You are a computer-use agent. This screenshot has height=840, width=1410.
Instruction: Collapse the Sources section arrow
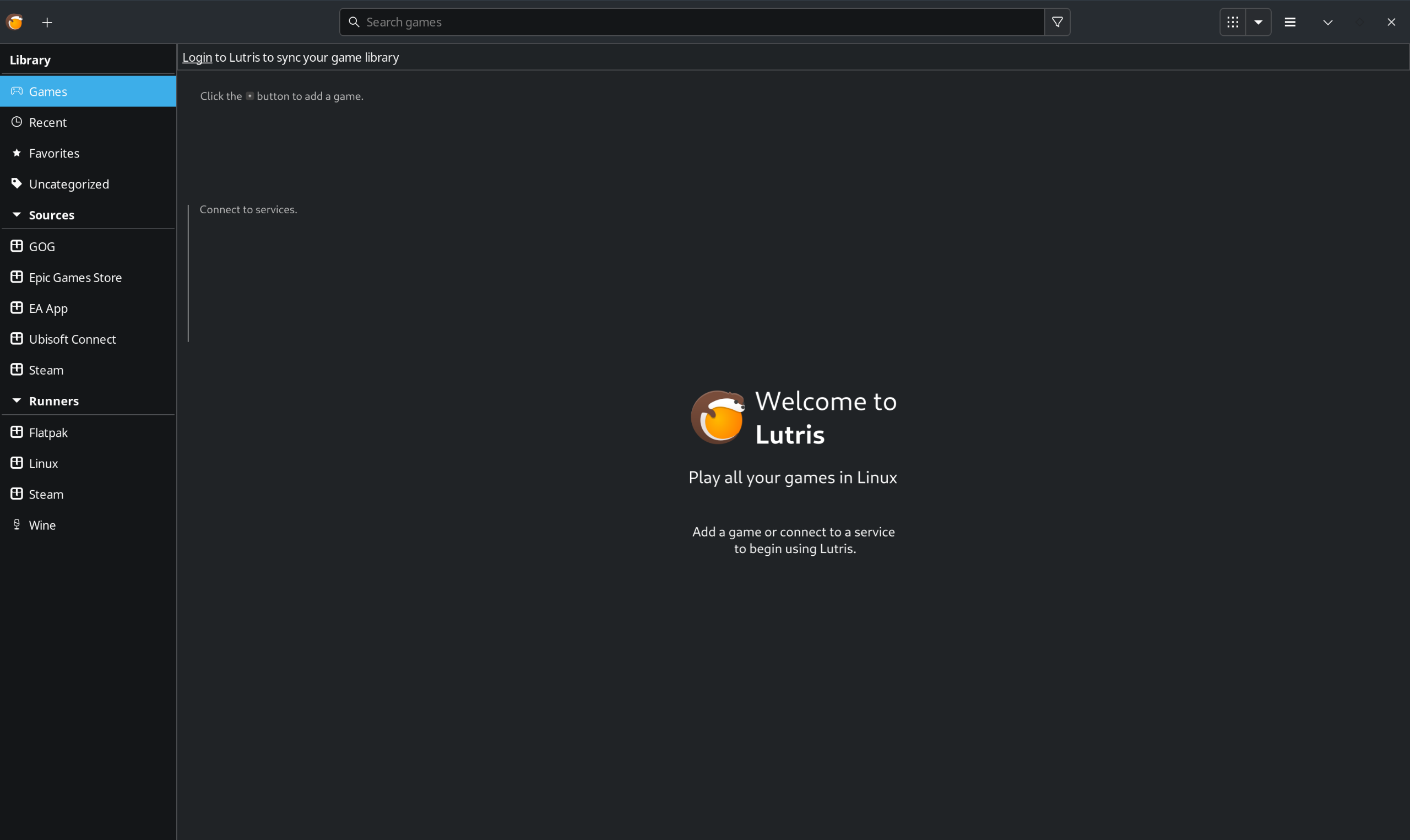pyautogui.click(x=17, y=214)
